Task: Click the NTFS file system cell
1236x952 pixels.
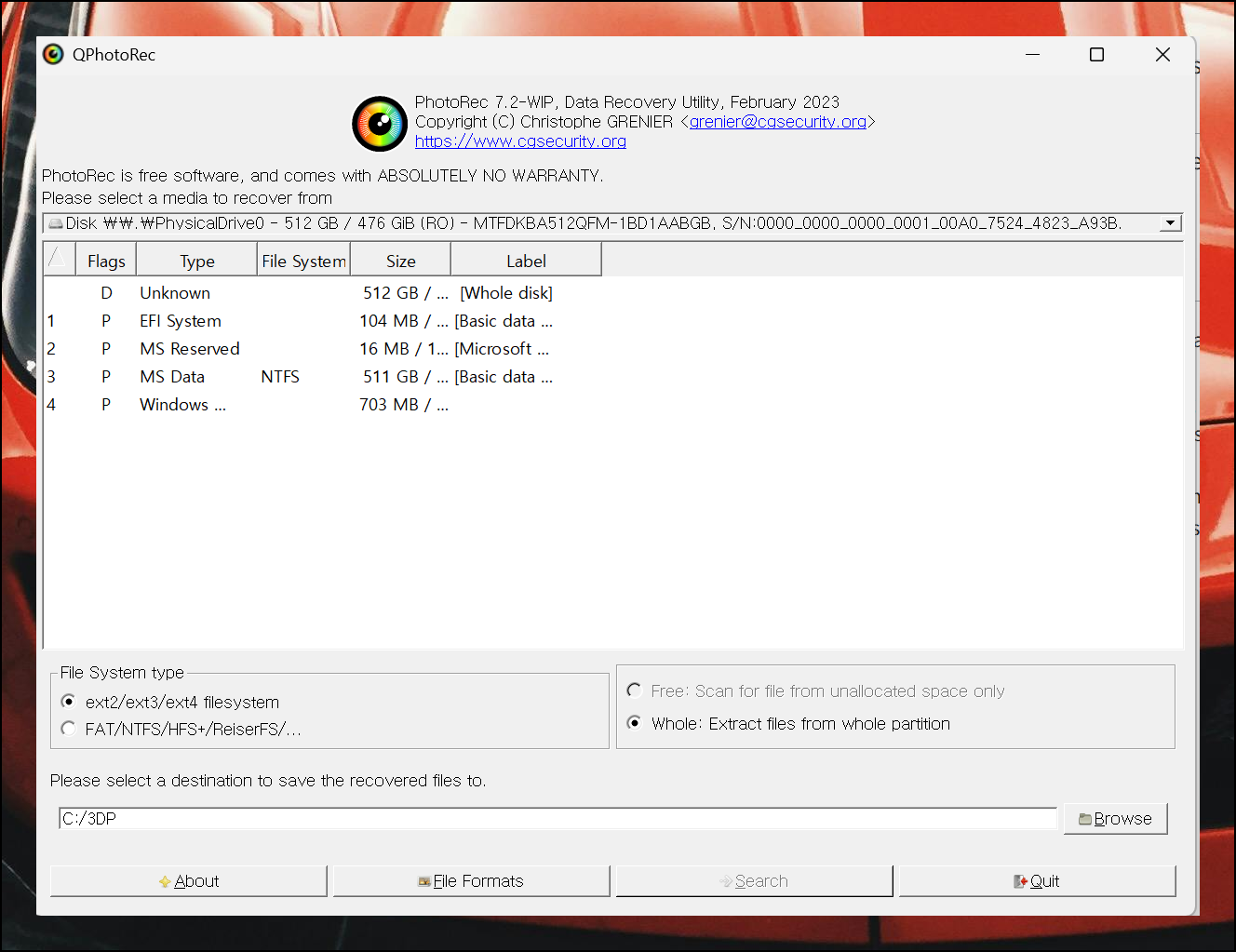Action: 280,377
